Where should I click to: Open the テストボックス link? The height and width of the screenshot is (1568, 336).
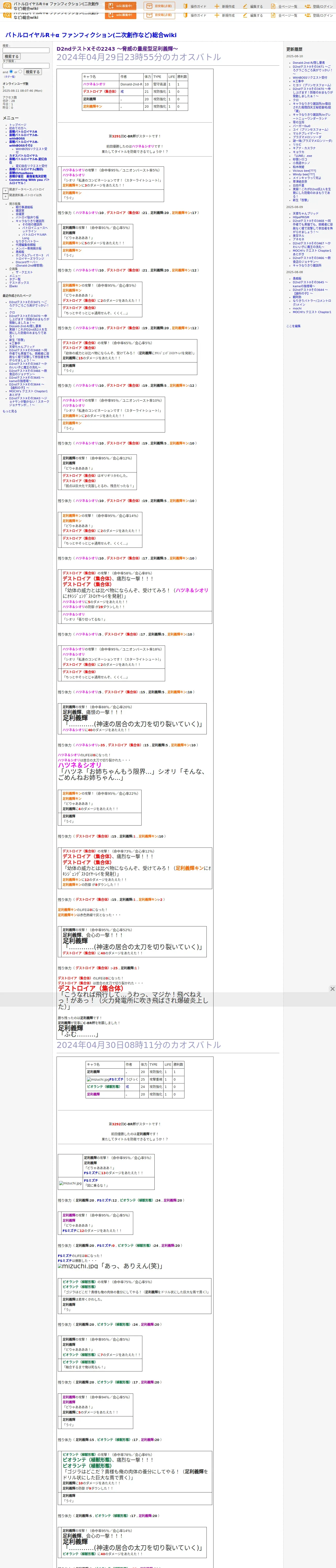19,283
